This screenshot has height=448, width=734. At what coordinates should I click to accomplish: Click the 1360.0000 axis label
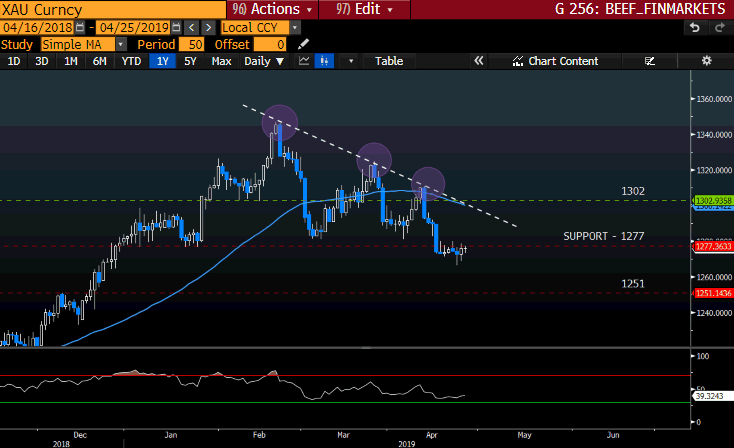pos(713,99)
